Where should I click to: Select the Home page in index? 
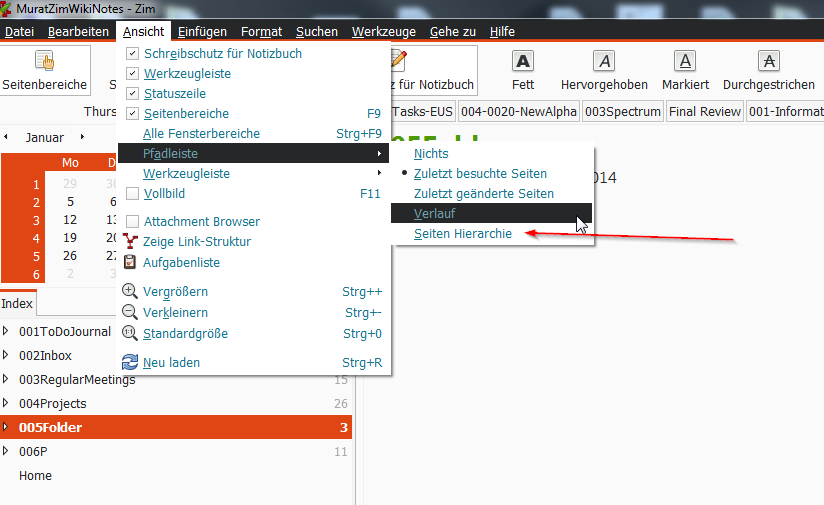tap(35, 475)
